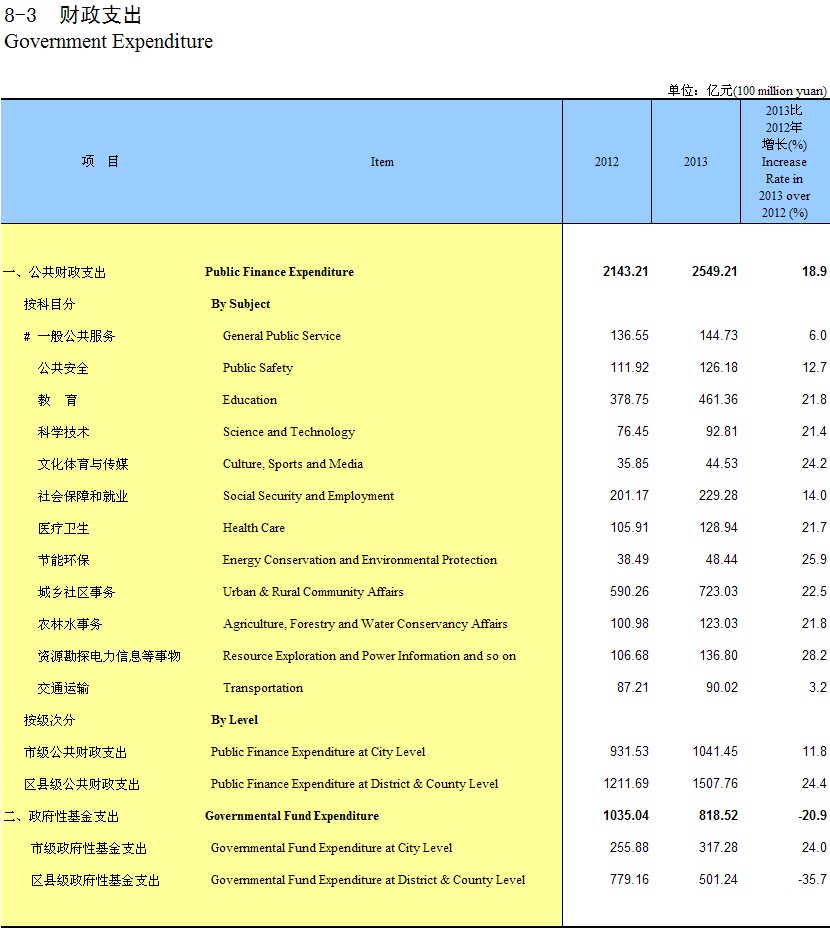The width and height of the screenshot is (830, 928).
Task: Click the 2012 column header
Action: coord(606,162)
